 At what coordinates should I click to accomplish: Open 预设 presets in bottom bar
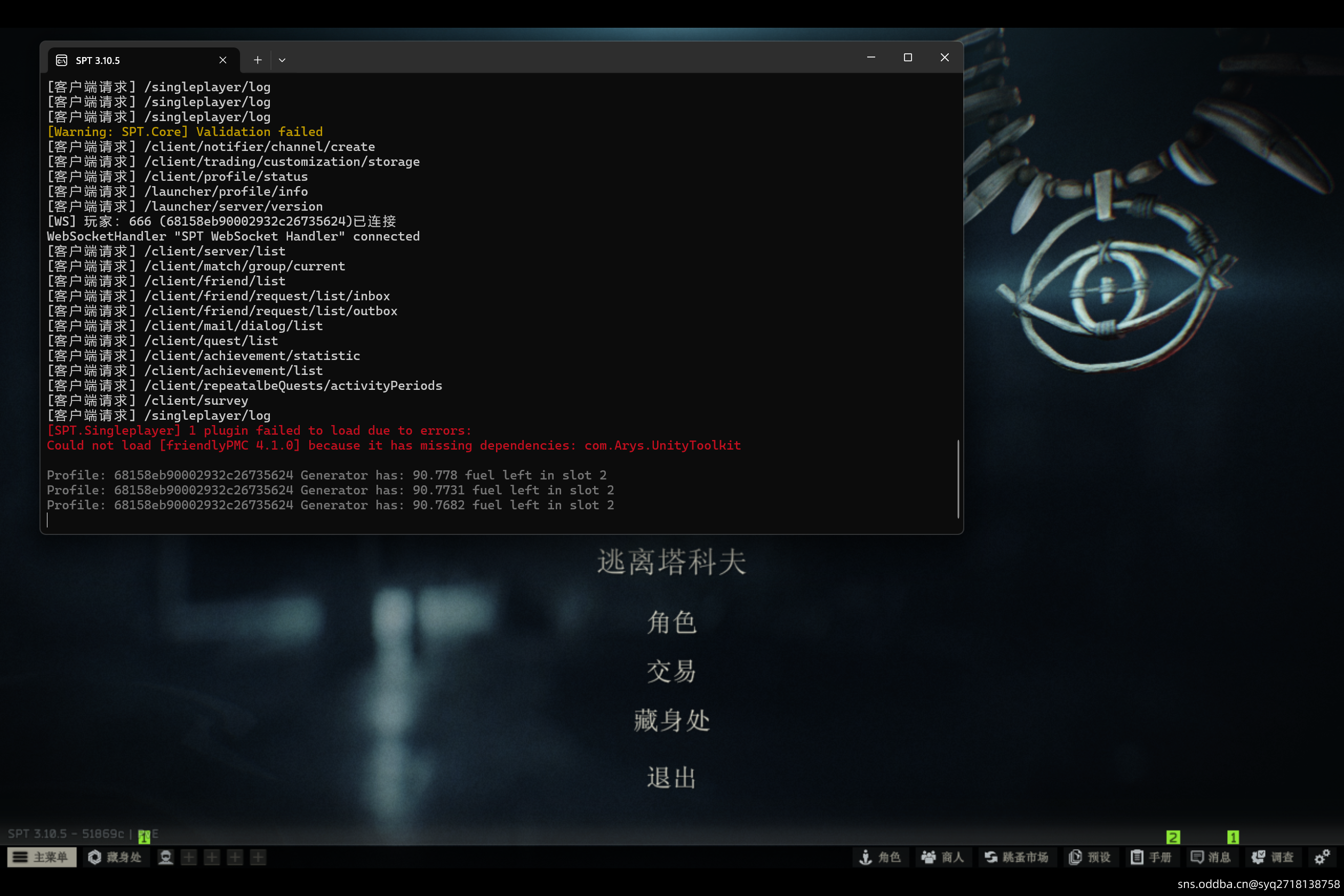pos(1090,857)
